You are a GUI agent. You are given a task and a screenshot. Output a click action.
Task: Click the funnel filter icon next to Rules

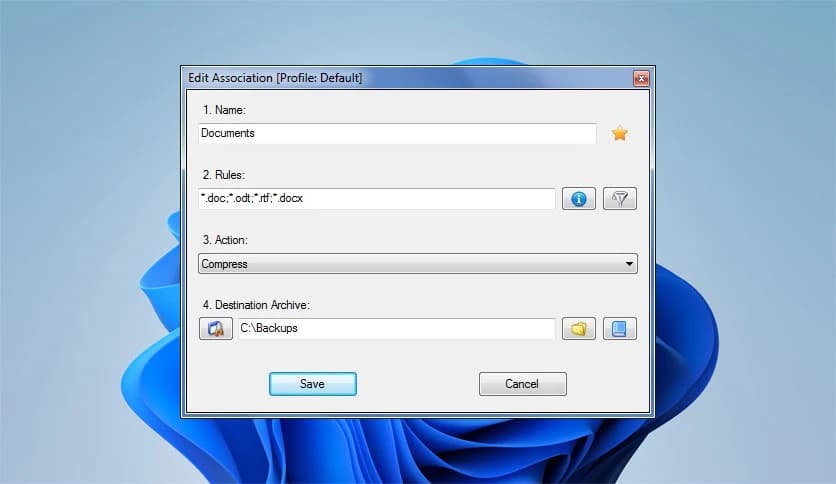620,199
